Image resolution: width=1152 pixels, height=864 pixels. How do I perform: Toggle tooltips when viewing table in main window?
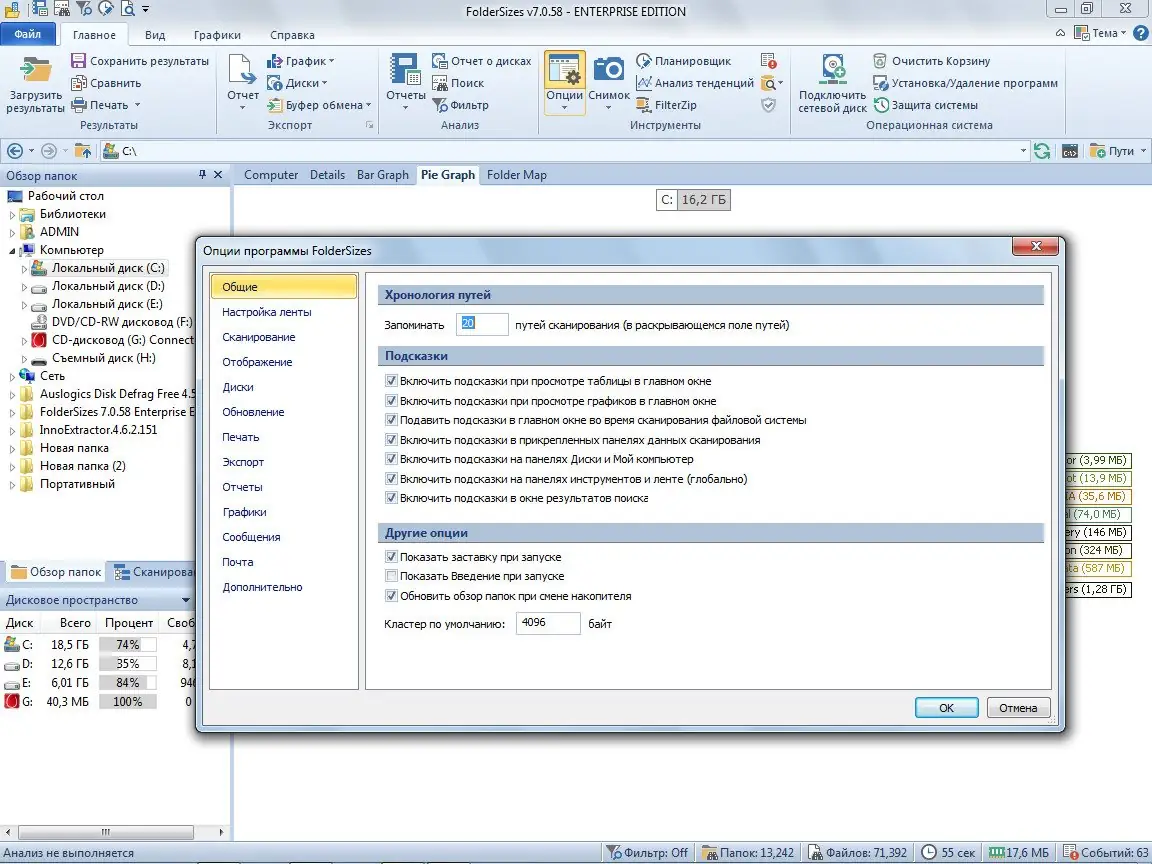[391, 381]
